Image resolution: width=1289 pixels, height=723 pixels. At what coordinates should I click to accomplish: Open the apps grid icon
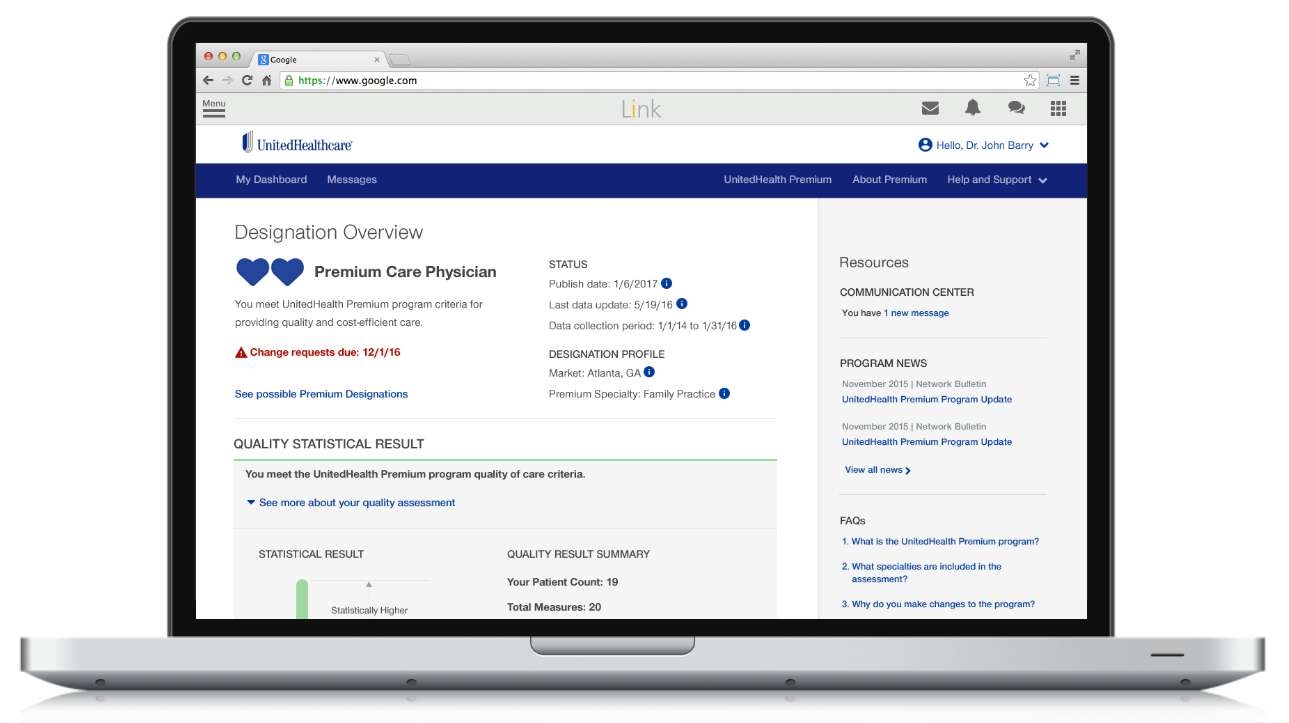tap(1058, 108)
